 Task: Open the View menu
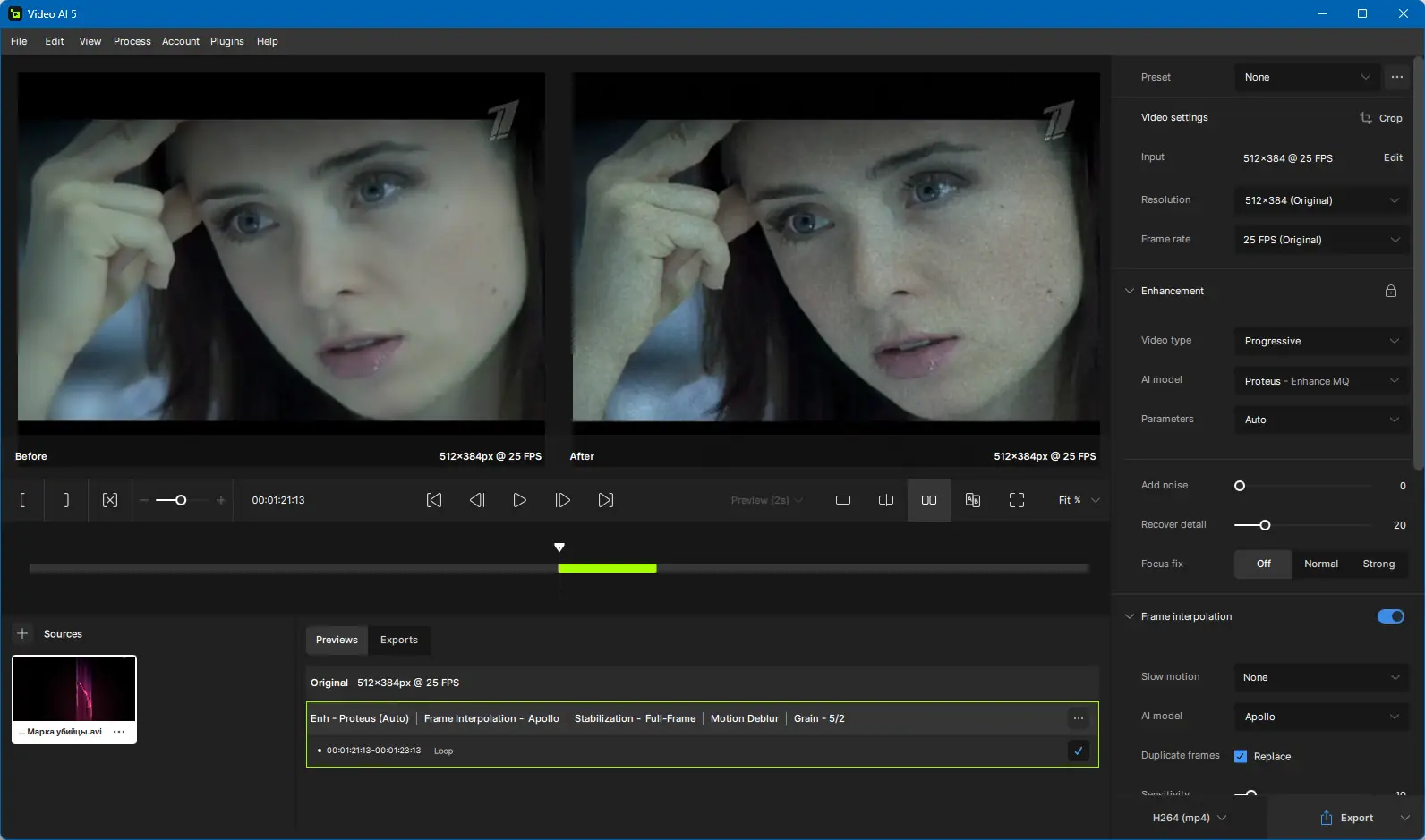[x=90, y=41]
